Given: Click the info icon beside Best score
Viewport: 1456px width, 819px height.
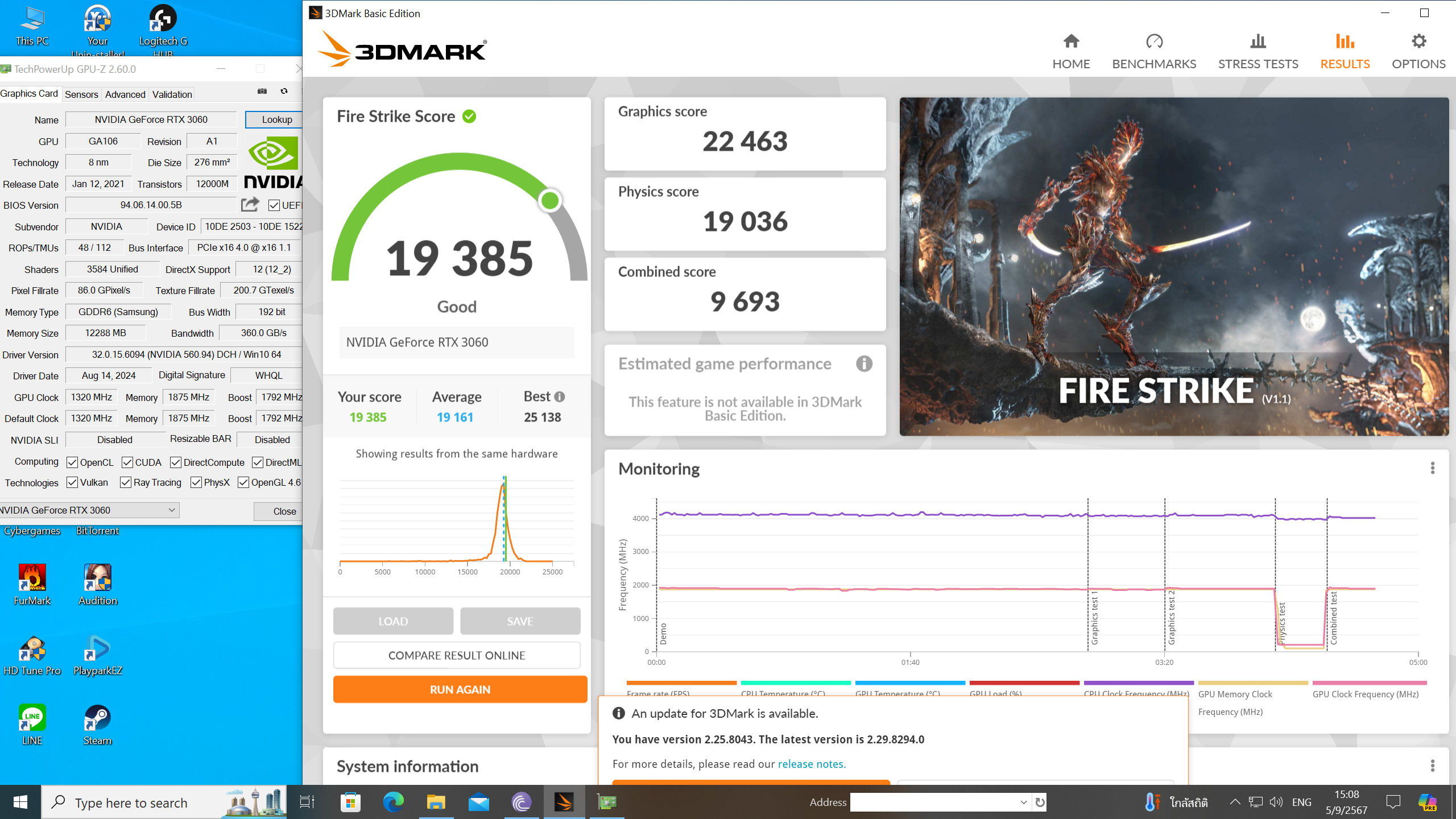Looking at the screenshot, I should [x=560, y=396].
